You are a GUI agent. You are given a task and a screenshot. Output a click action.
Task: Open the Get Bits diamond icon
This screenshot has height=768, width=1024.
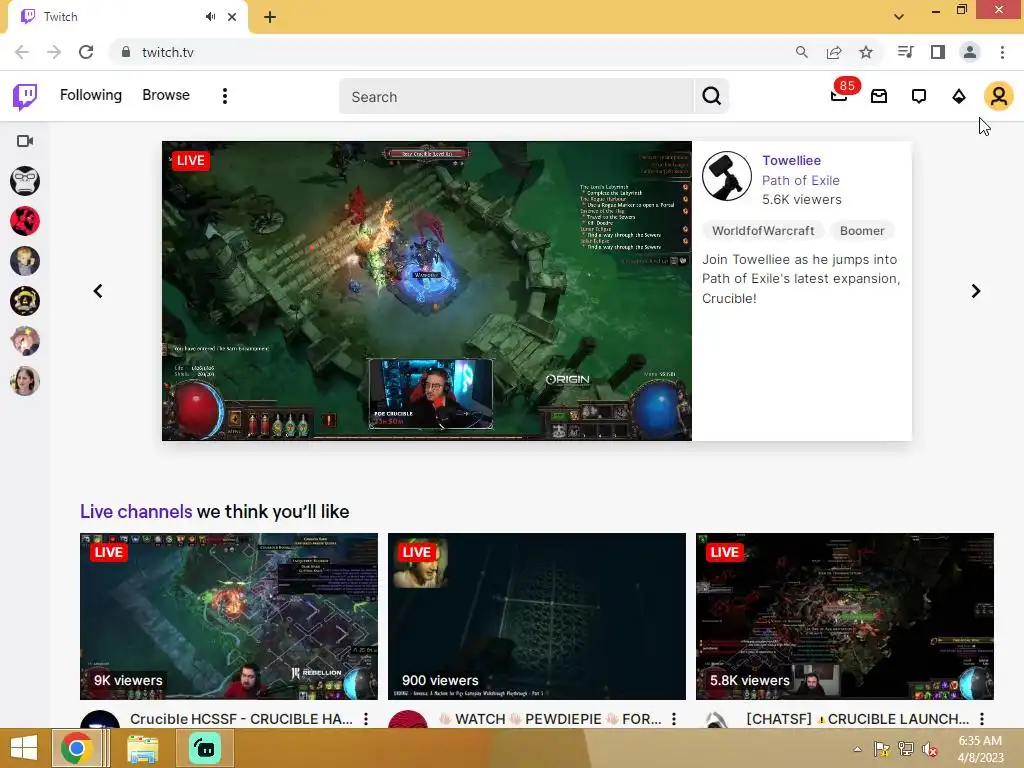click(959, 97)
